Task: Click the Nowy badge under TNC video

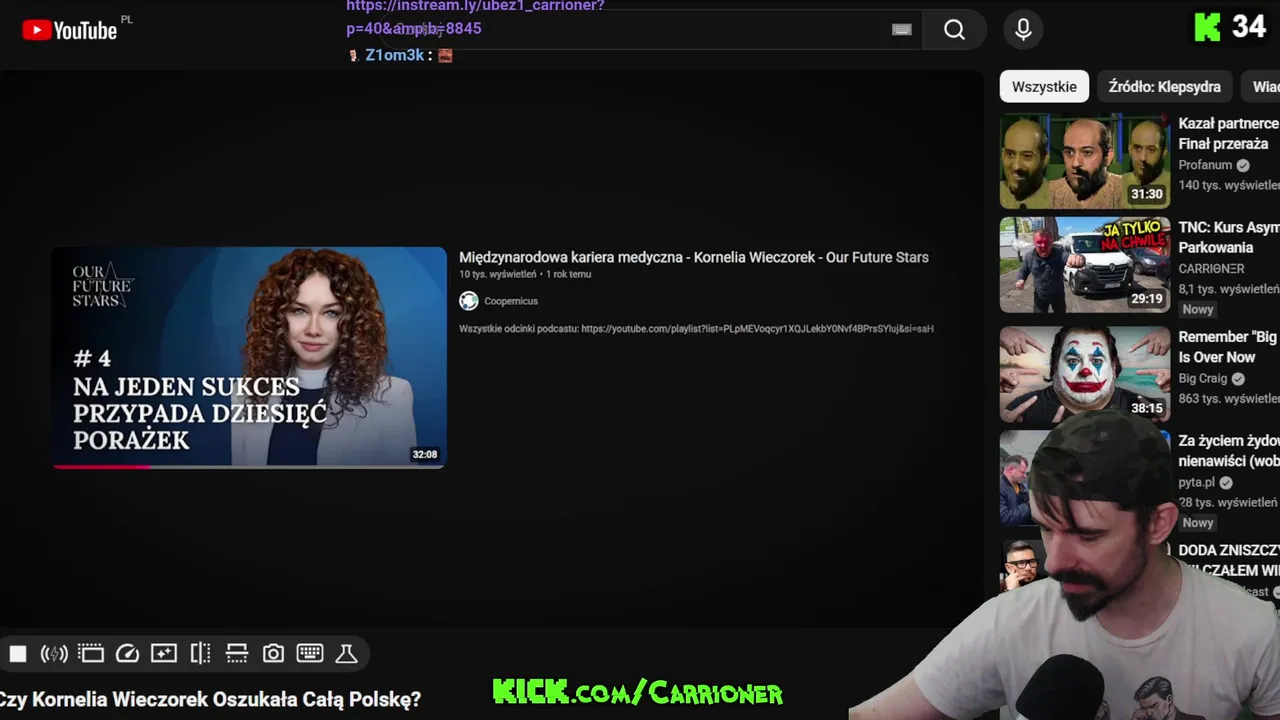Action: [x=1197, y=310]
